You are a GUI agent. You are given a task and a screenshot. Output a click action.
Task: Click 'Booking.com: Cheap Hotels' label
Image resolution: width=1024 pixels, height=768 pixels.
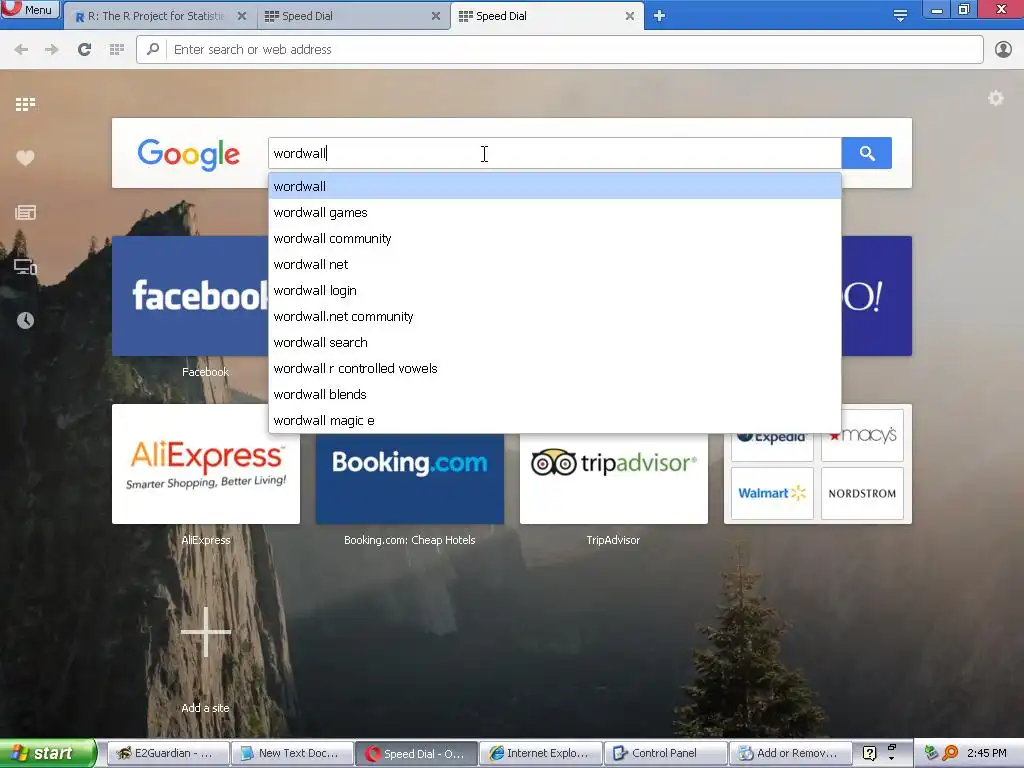(x=409, y=540)
